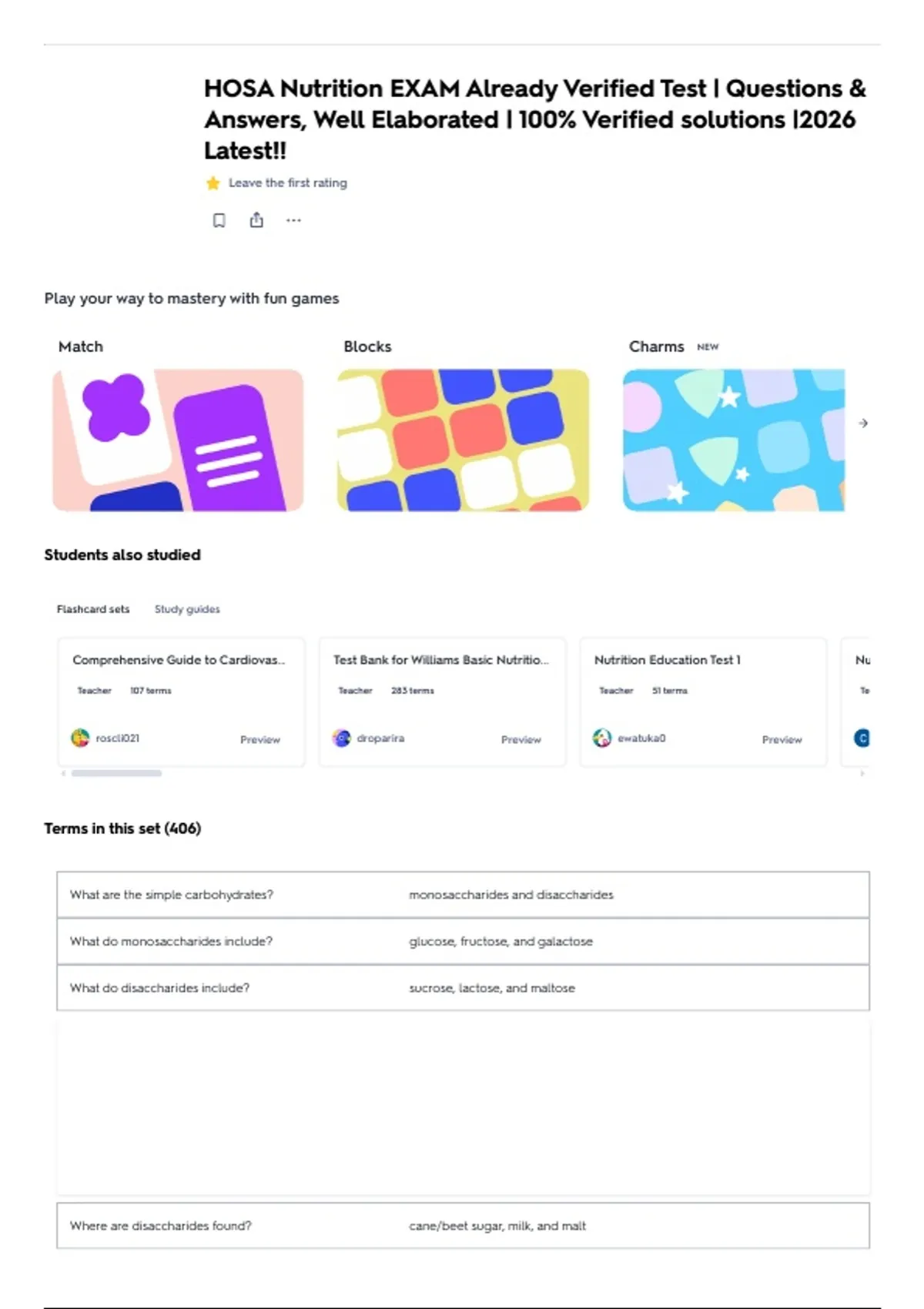Click the horizontal scrollbar under study sets

[x=116, y=773]
